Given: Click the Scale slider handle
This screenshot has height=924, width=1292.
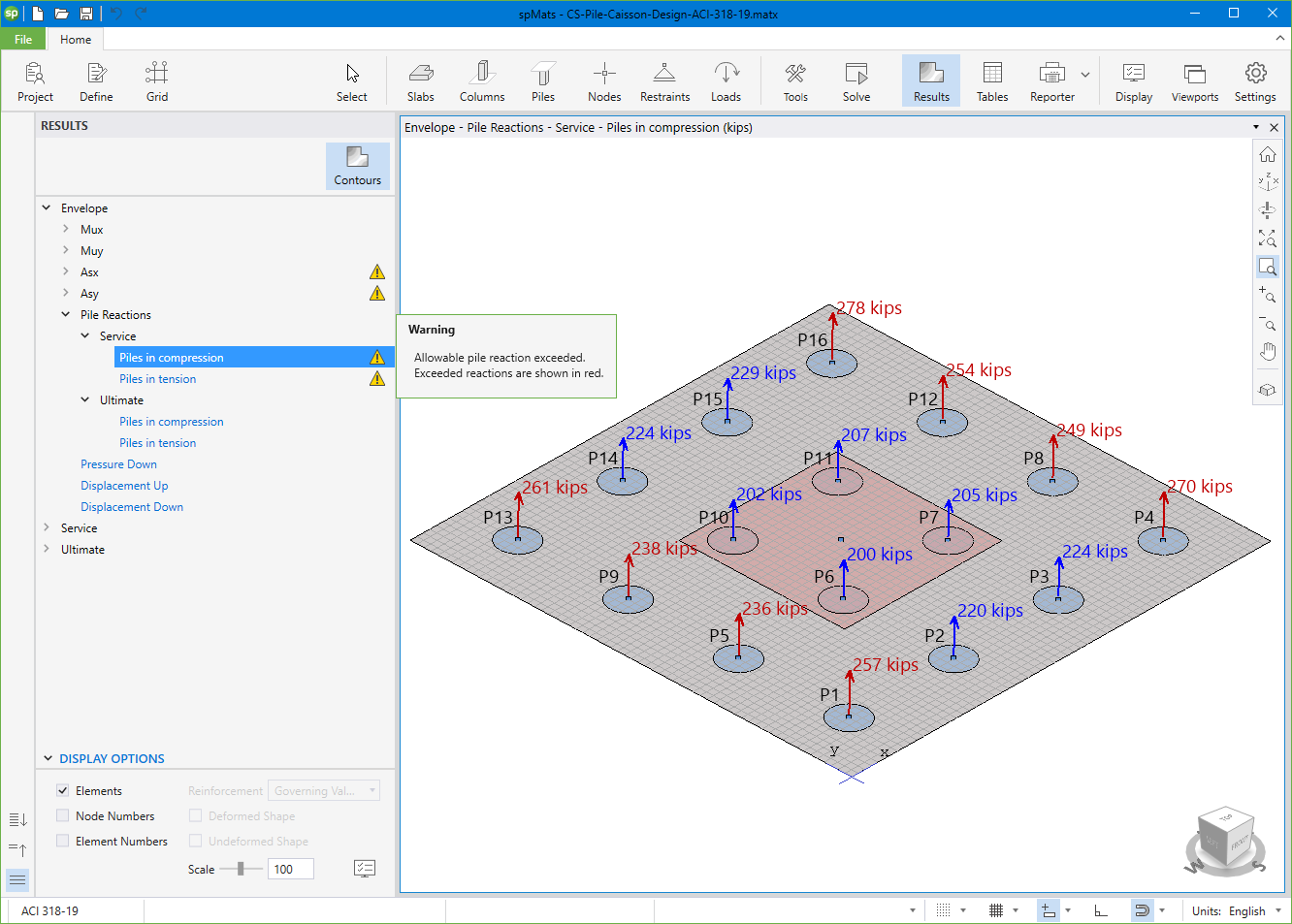Looking at the screenshot, I should tap(241, 870).
